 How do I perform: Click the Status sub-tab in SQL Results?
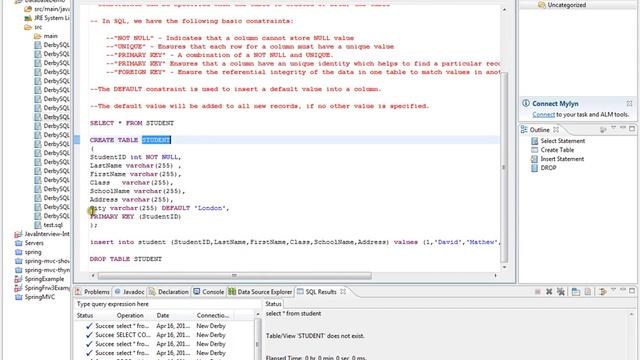pyautogui.click(x=273, y=304)
